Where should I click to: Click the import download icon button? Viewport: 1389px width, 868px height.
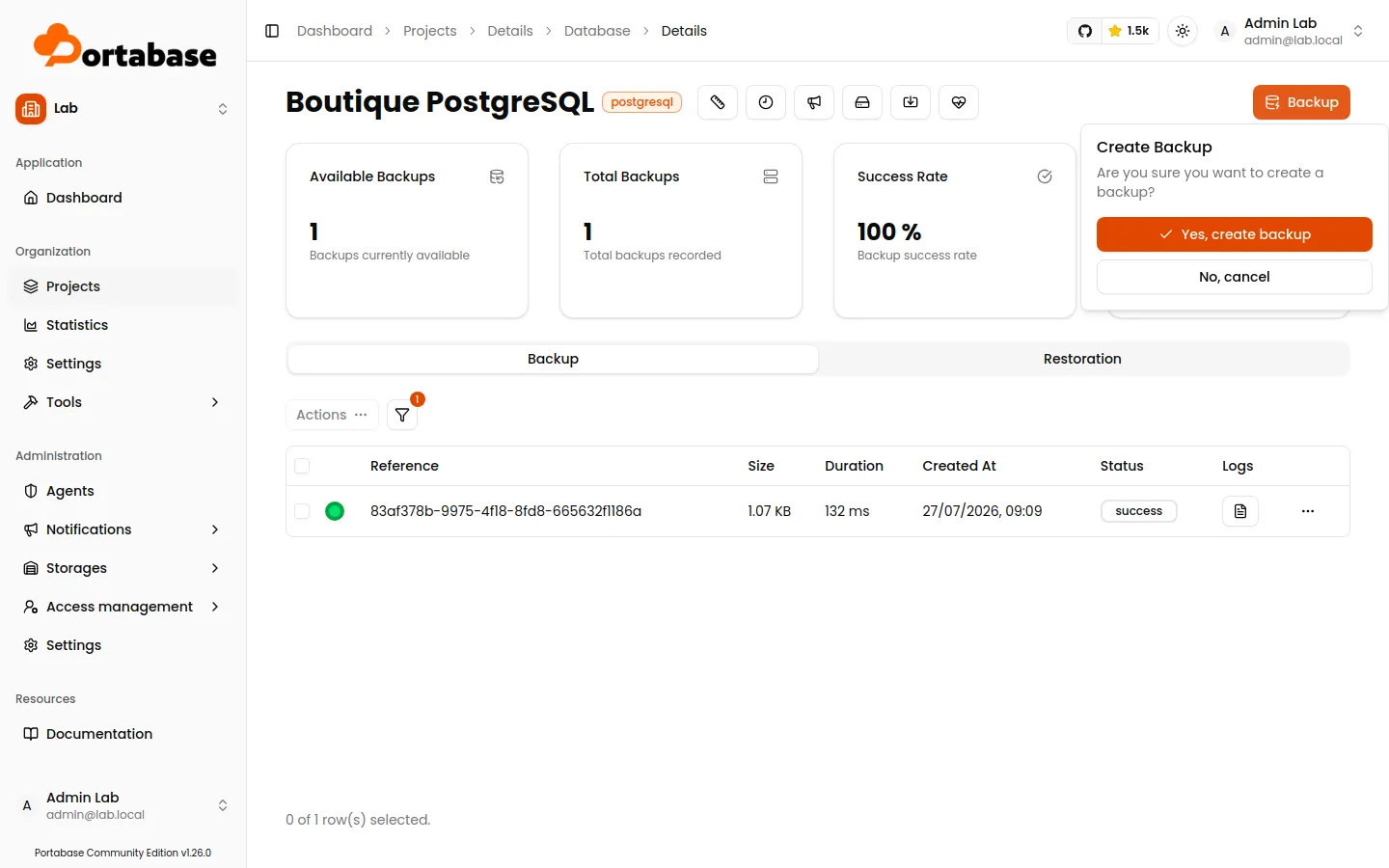pyautogui.click(x=911, y=102)
